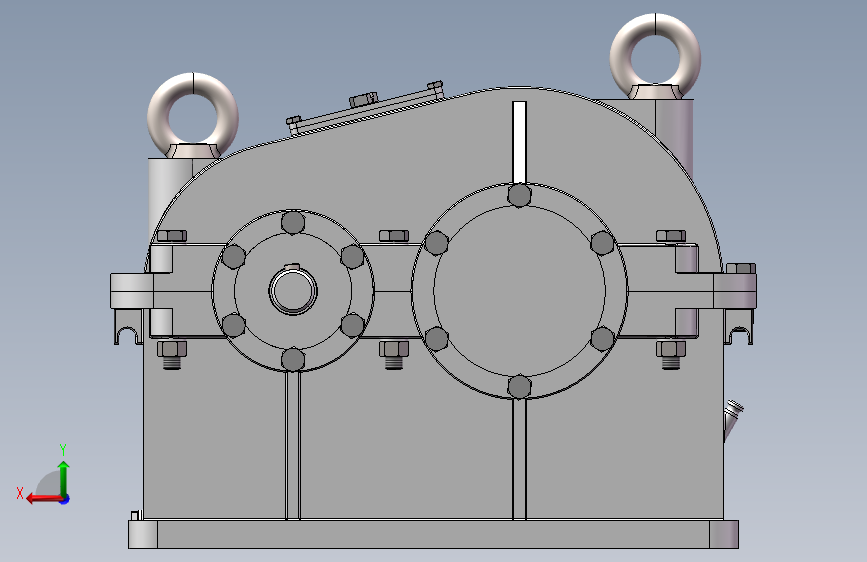Select the left flange bolt head above the split line
This screenshot has height=562, width=867.
(172, 236)
